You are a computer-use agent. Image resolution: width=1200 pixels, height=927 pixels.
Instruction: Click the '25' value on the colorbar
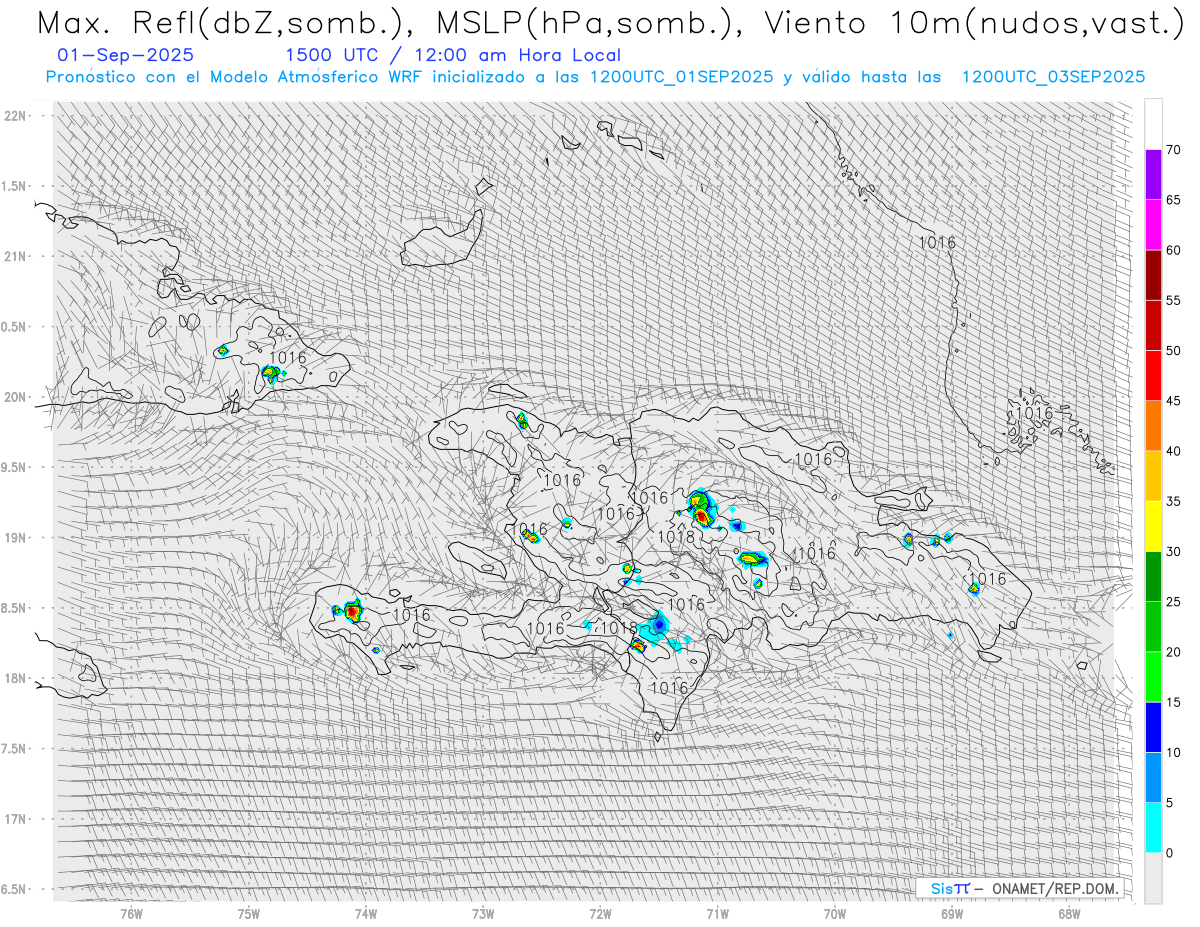[1173, 602]
